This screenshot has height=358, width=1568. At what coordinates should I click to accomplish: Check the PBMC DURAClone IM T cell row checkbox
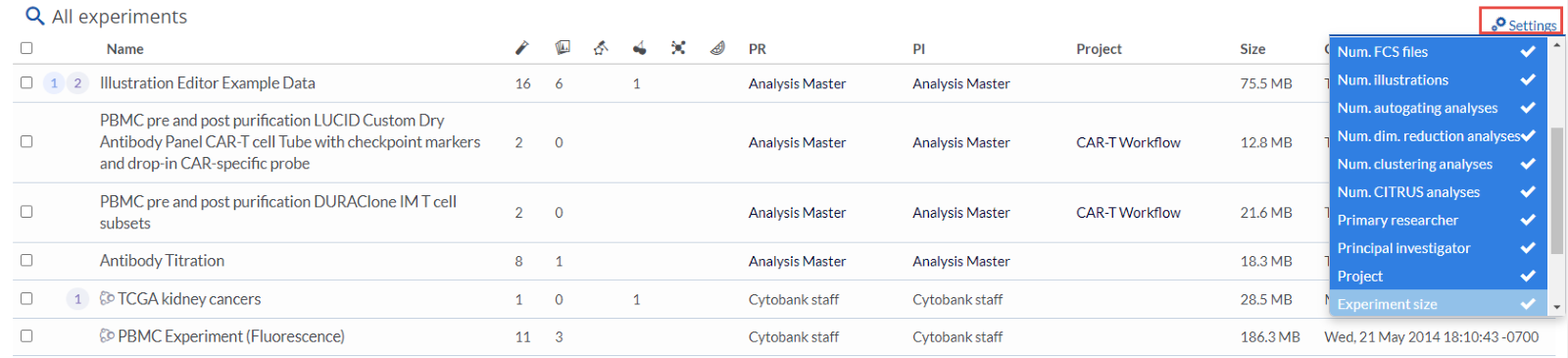click(x=26, y=211)
